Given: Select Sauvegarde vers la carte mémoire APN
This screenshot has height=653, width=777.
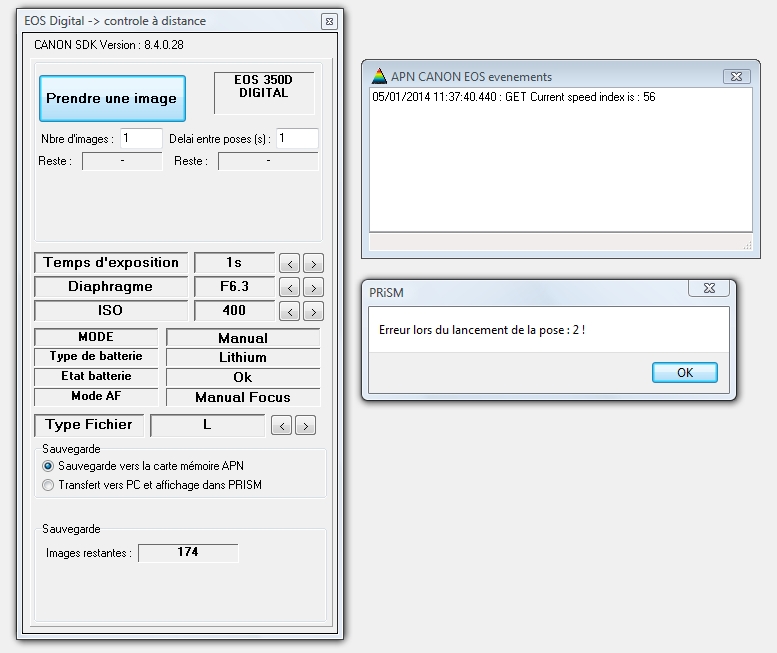Looking at the screenshot, I should (48, 466).
